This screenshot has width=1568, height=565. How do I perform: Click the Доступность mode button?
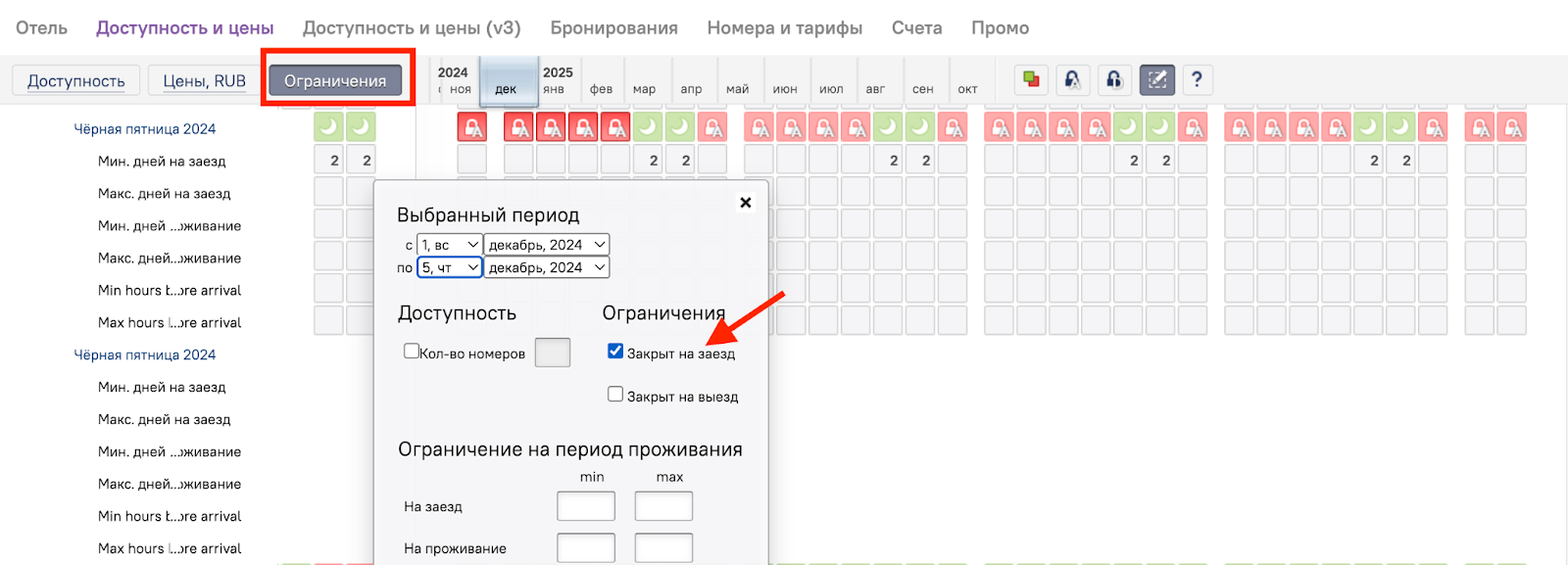click(x=76, y=80)
